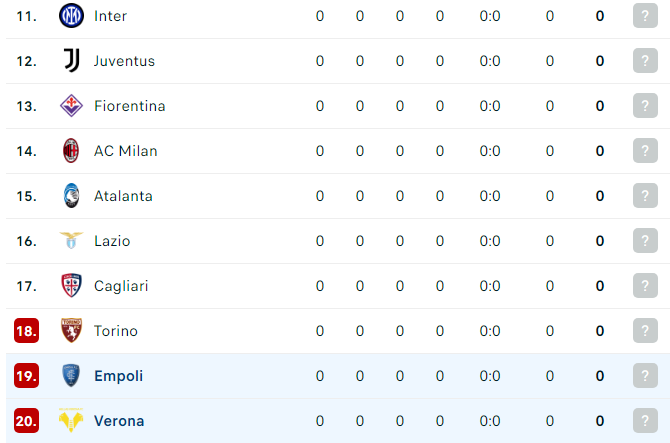670x443 pixels.
Task: Click the Atalanta crest icon
Action: [x=71, y=196]
